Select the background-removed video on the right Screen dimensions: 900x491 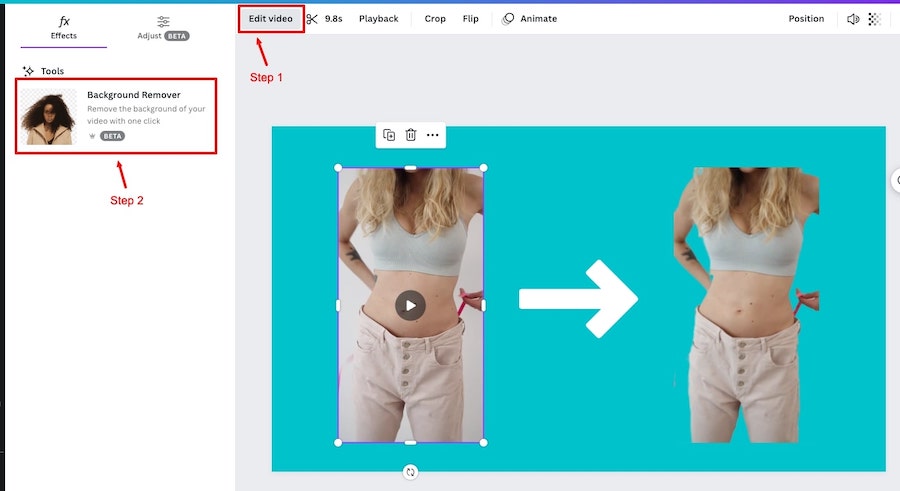[x=746, y=305]
